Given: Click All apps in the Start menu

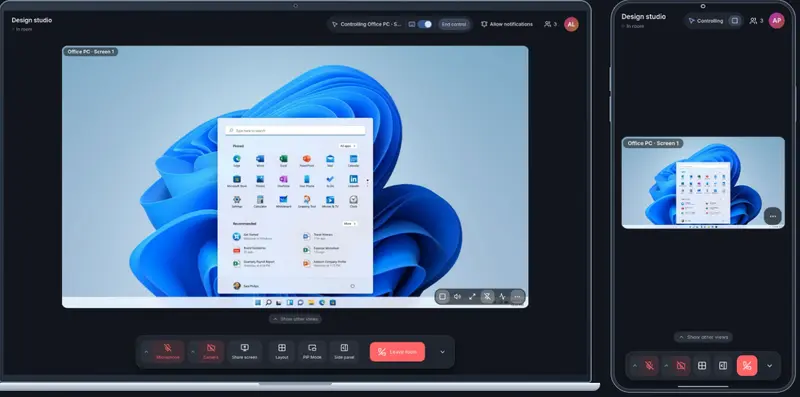Looking at the screenshot, I should (x=348, y=146).
